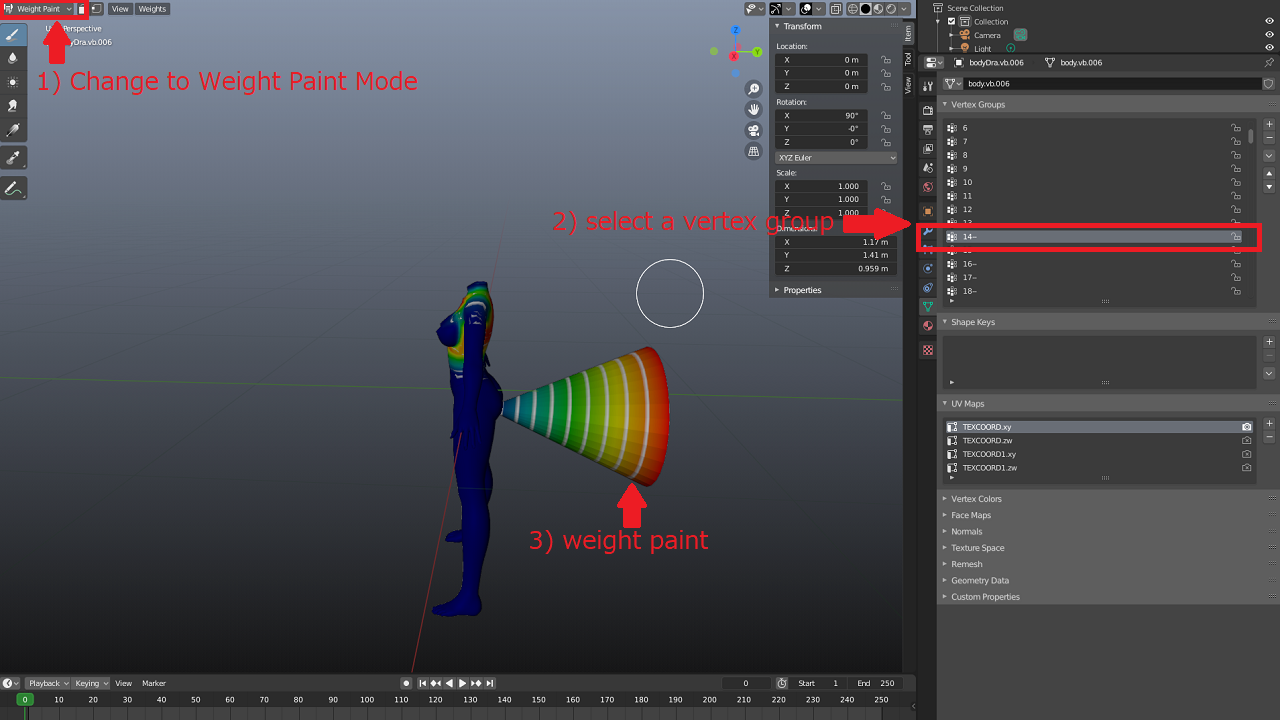
Task: Hide Light with its eye icon
Action: [1269, 48]
